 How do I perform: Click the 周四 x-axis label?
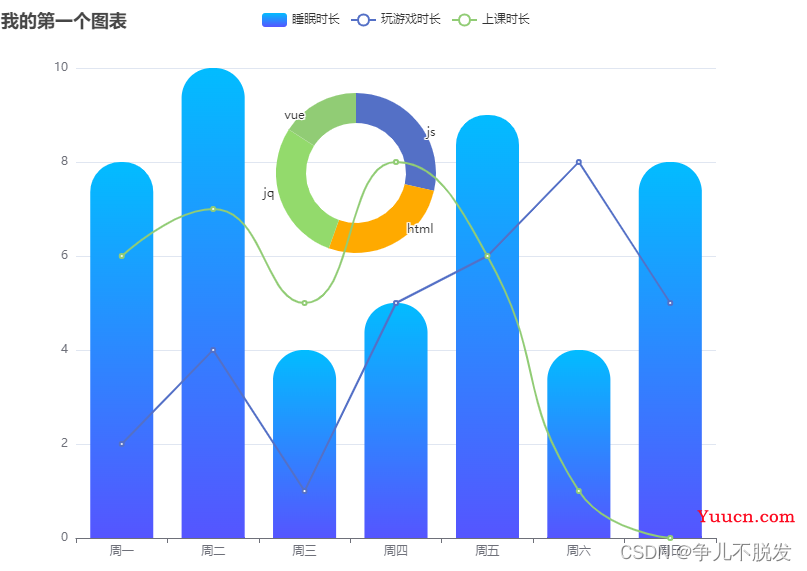point(396,551)
